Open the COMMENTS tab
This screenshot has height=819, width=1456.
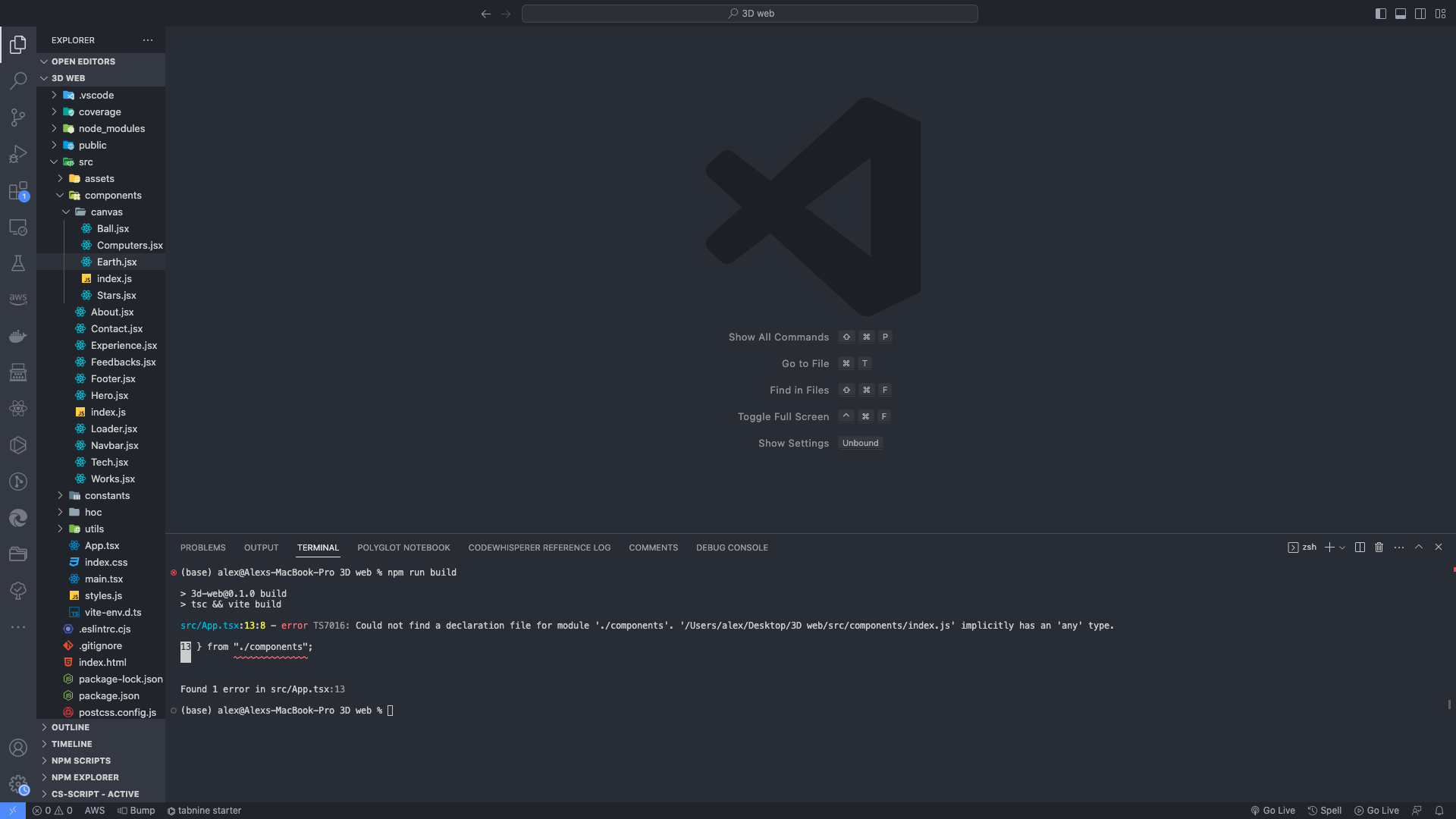[653, 547]
